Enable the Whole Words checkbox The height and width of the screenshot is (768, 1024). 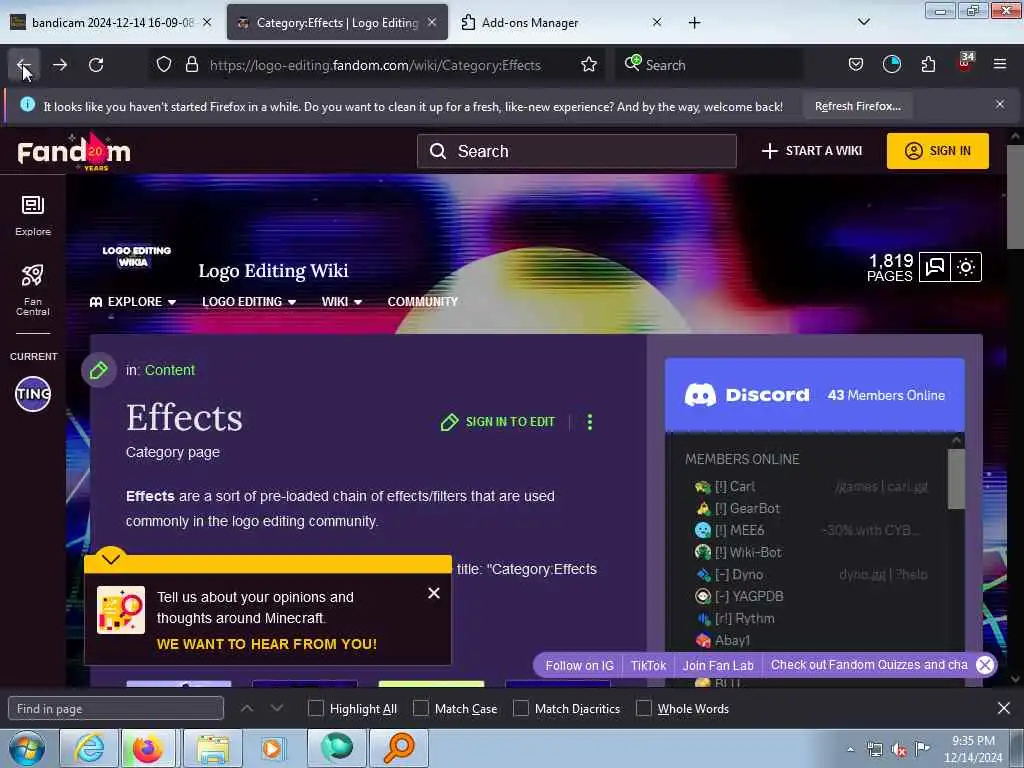coord(643,709)
